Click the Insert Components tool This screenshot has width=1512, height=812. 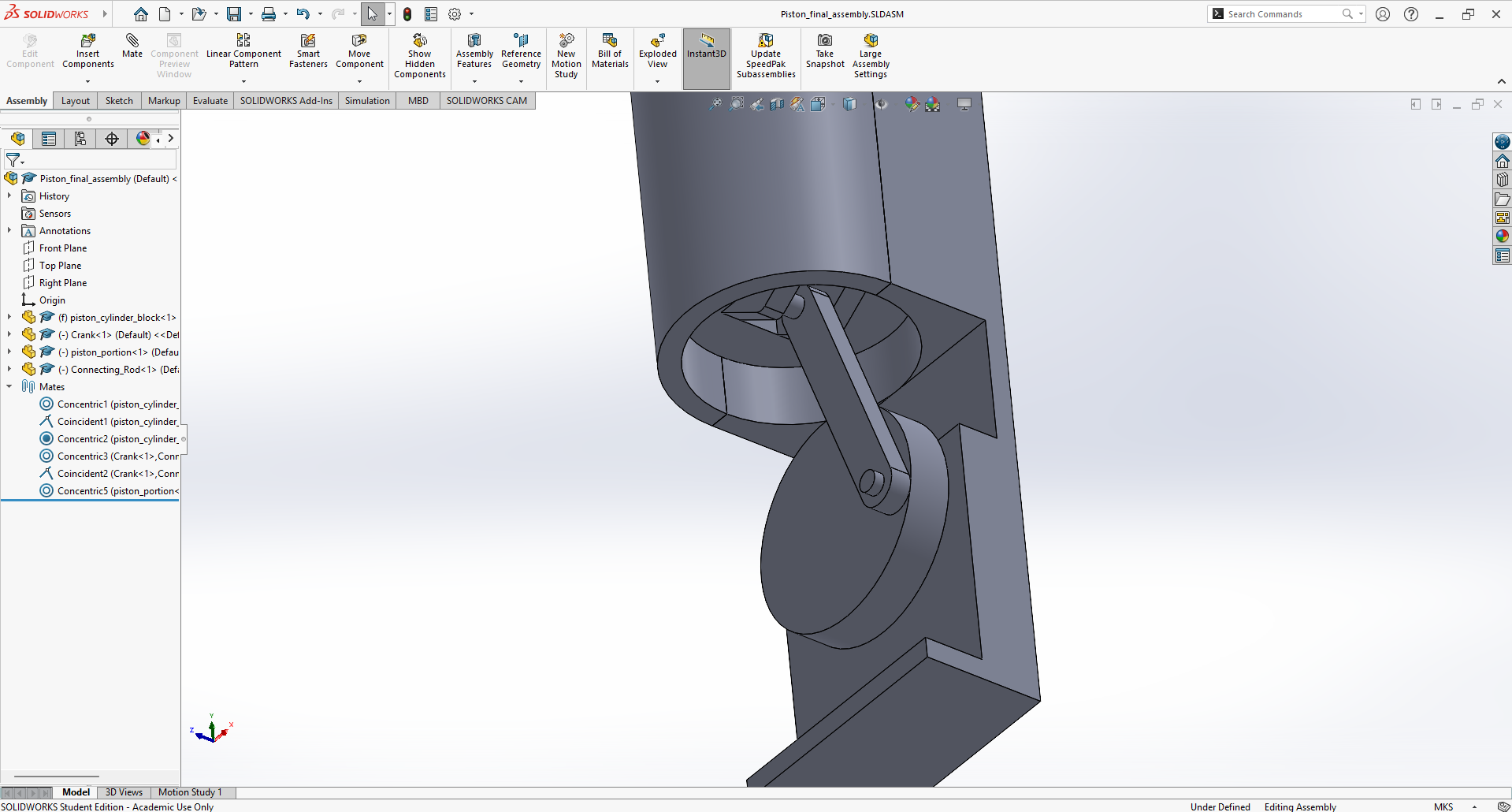(88, 50)
